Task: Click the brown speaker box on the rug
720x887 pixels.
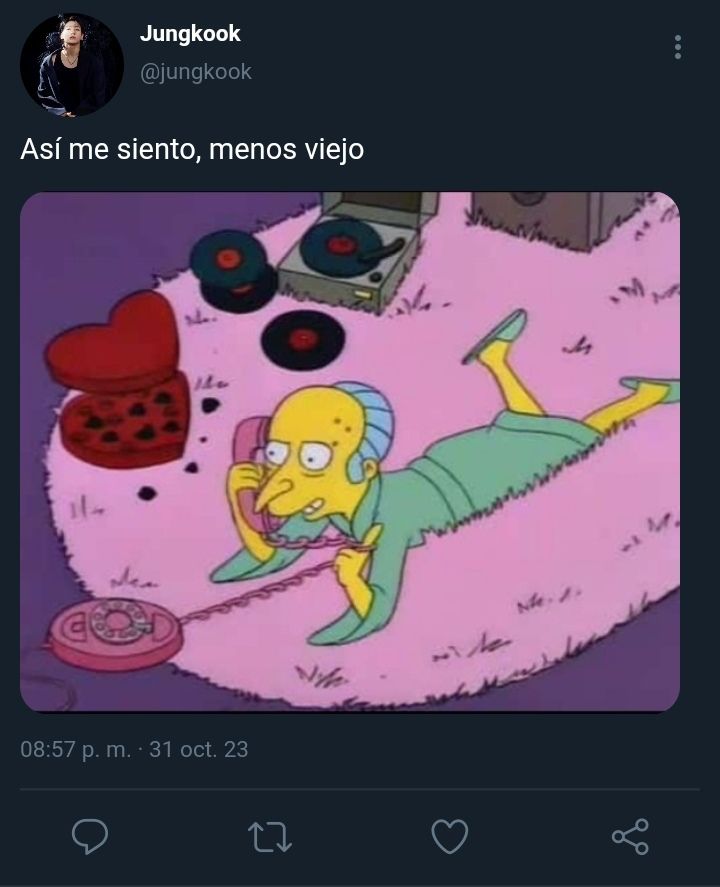Action: pyautogui.click(x=558, y=219)
